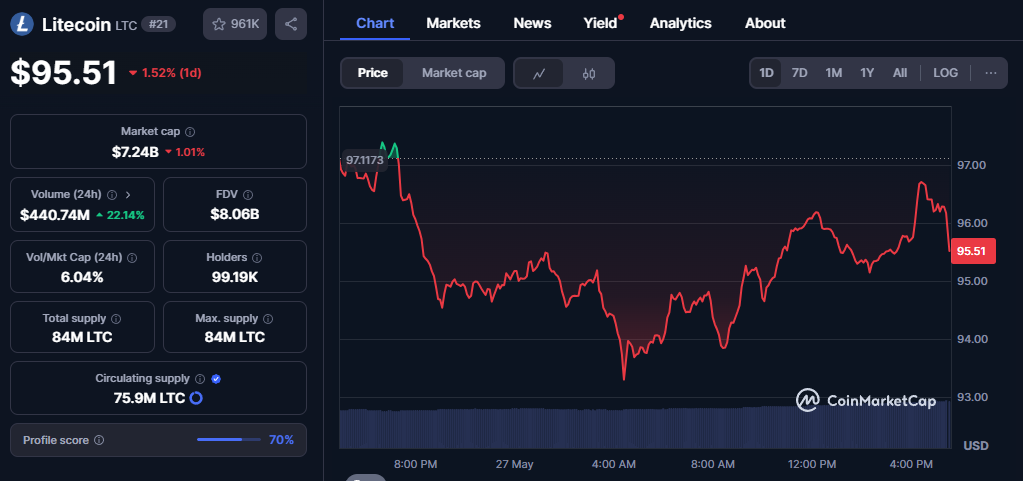Click the 8:00 PM time axis label
Screen dimensions: 1023x481
pyautogui.click(x=416, y=464)
